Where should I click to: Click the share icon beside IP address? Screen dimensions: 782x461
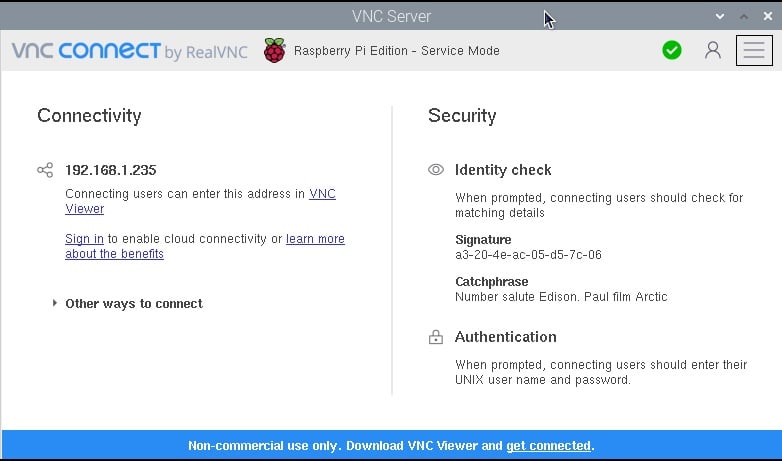pos(45,170)
